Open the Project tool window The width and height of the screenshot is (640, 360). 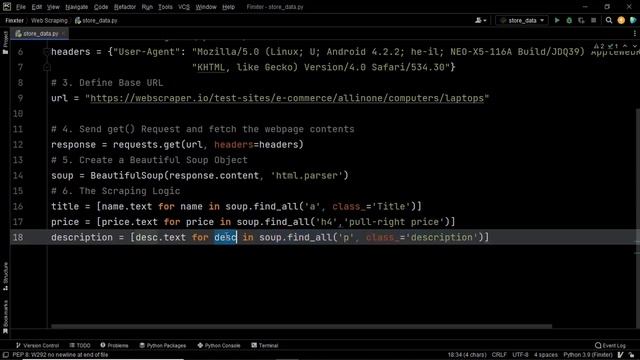(5, 42)
